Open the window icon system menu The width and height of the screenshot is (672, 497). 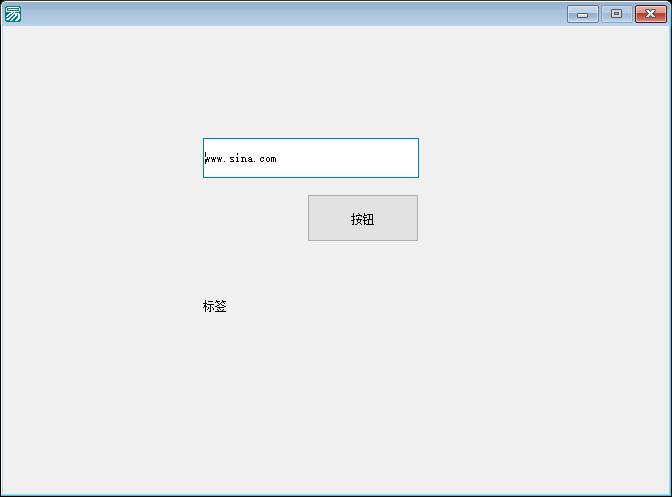13,14
